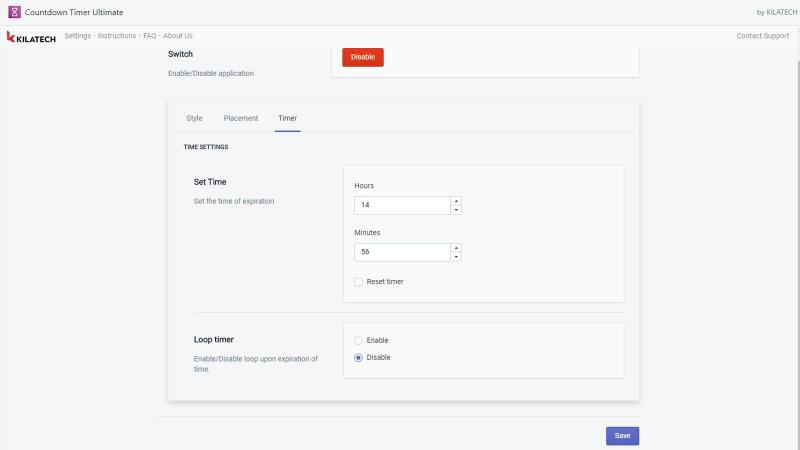Viewport: 800px width, 450px height.
Task: Select the Disable loop timer radio button
Action: pyautogui.click(x=359, y=358)
